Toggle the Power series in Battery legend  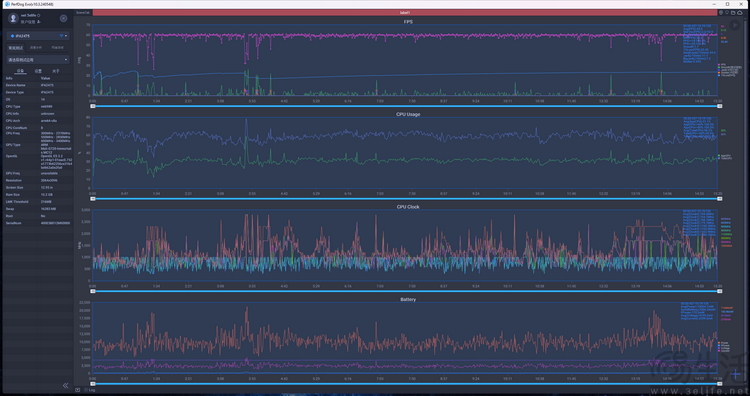tap(723, 342)
